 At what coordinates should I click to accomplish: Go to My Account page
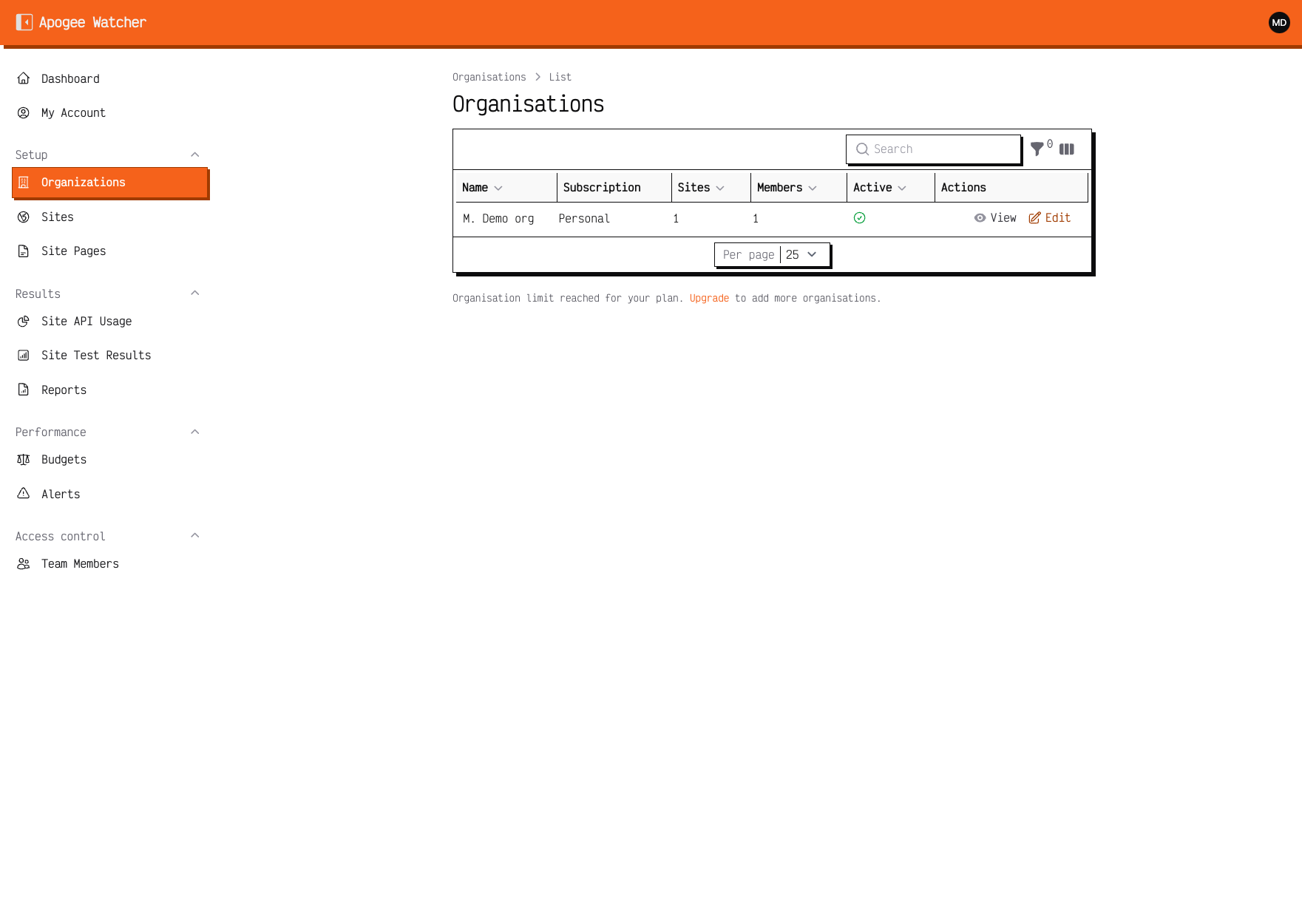coord(110,112)
